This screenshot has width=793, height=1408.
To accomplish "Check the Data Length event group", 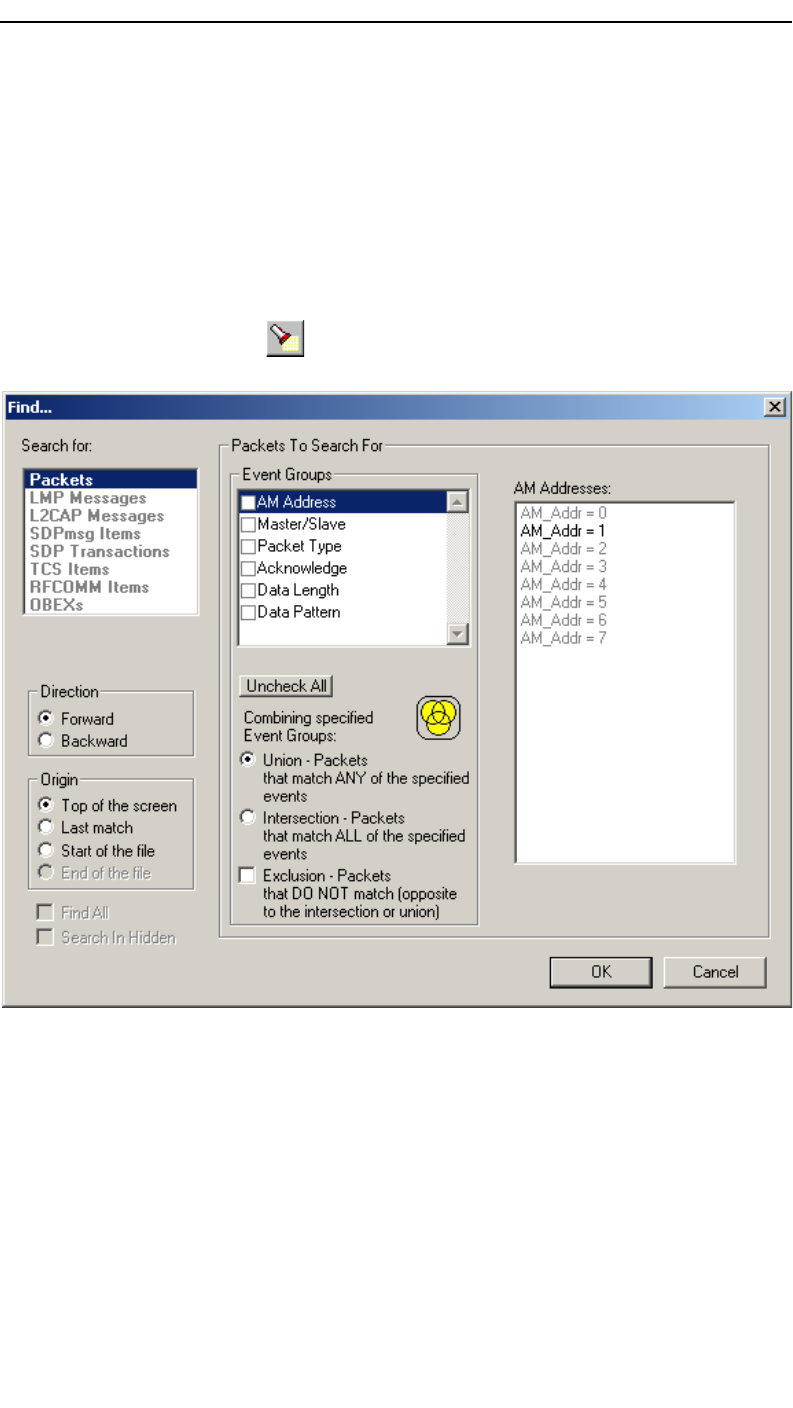I will [248, 590].
